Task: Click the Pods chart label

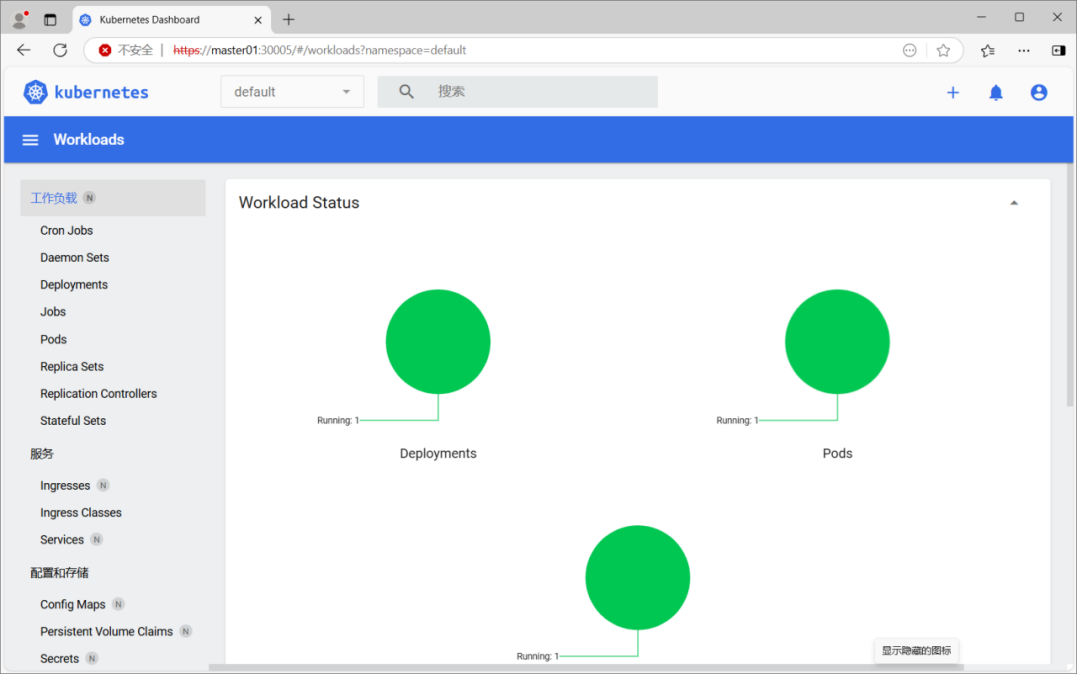Action: pyautogui.click(x=837, y=454)
